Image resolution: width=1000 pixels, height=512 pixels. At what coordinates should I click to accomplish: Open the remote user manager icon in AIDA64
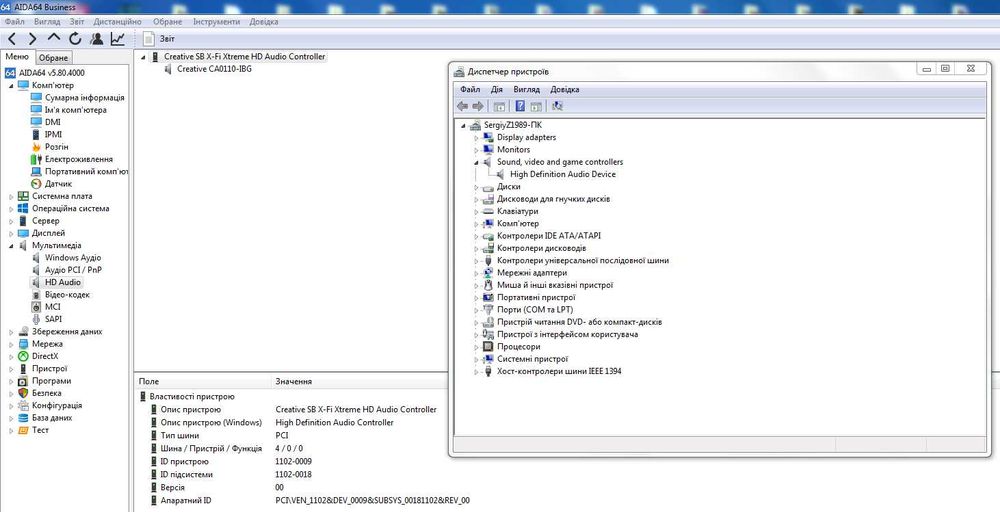tap(96, 39)
